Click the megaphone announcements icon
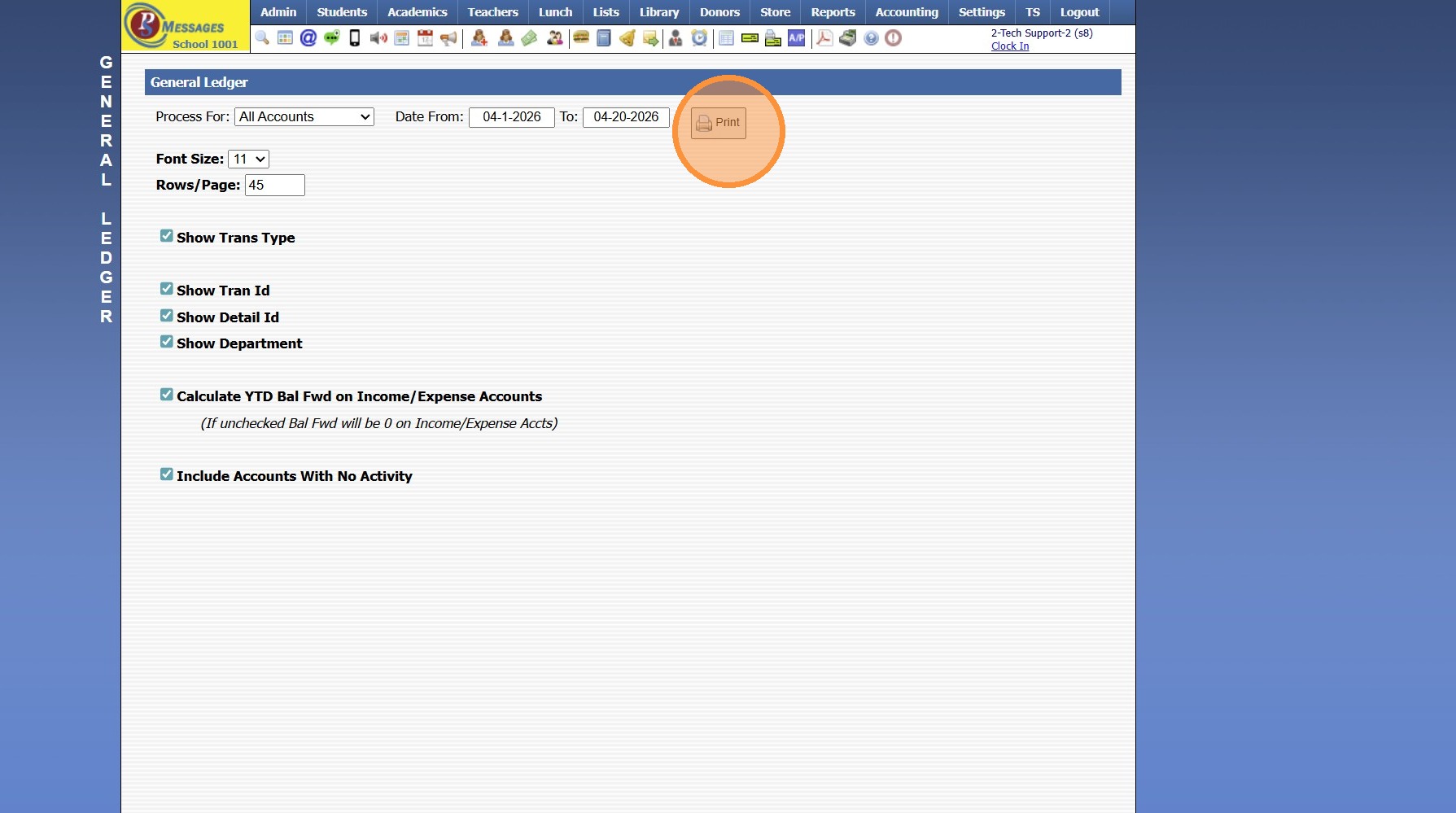This screenshot has height=813, width=1456. pos(448,38)
